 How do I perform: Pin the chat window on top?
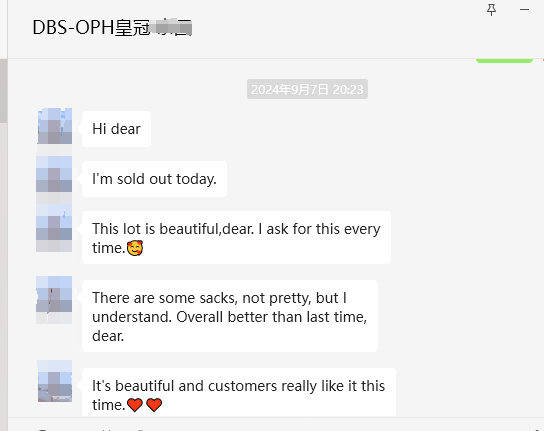click(491, 10)
